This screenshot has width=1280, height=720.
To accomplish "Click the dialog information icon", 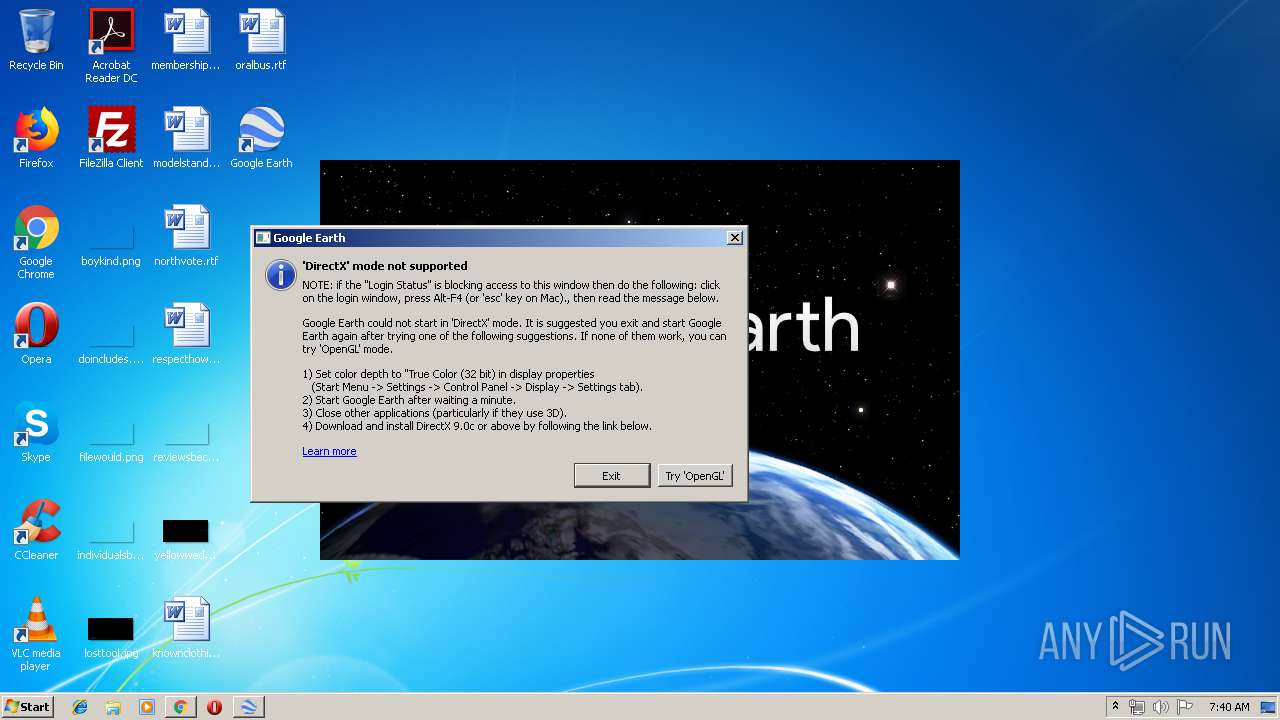I will pyautogui.click(x=280, y=275).
